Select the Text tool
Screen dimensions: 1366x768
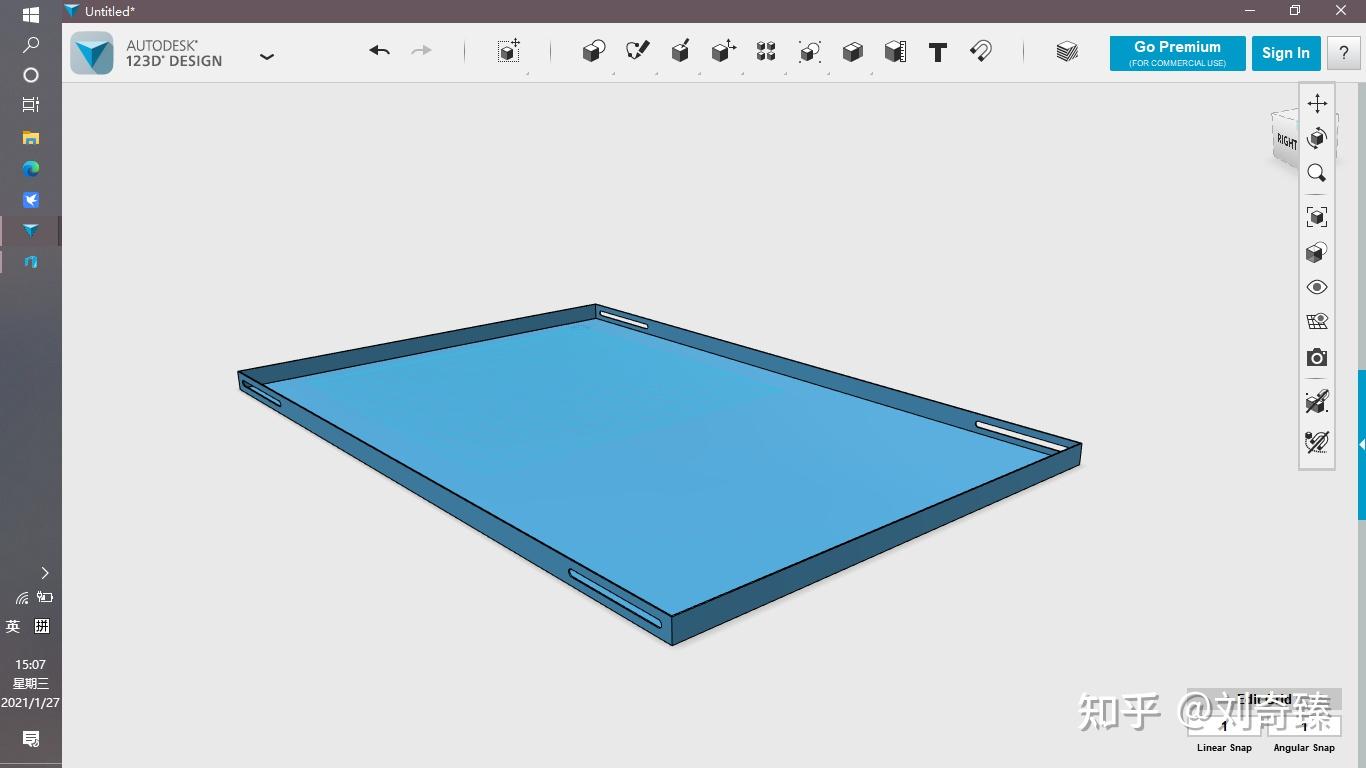[x=937, y=52]
